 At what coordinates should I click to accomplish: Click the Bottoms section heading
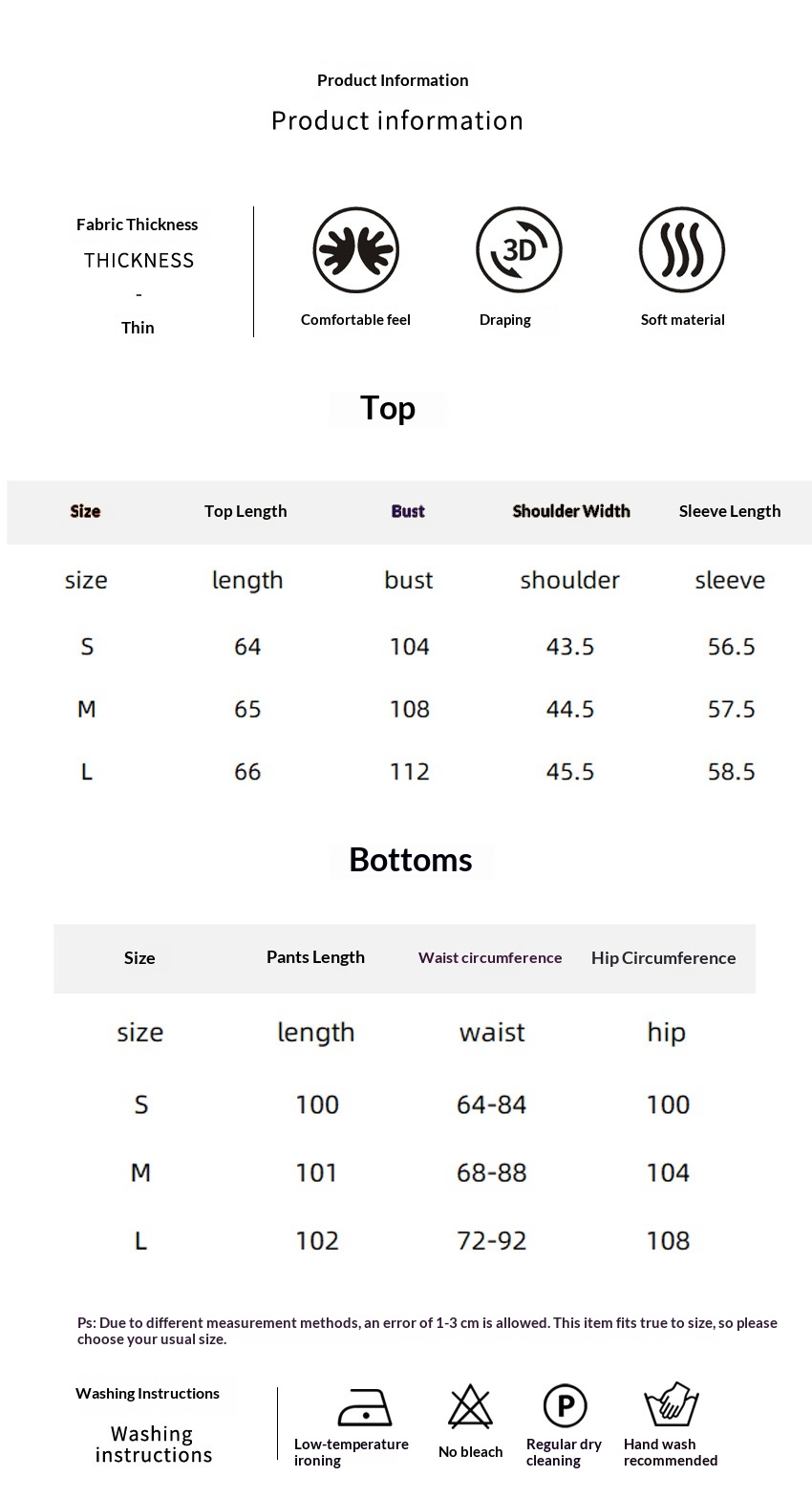point(411,860)
